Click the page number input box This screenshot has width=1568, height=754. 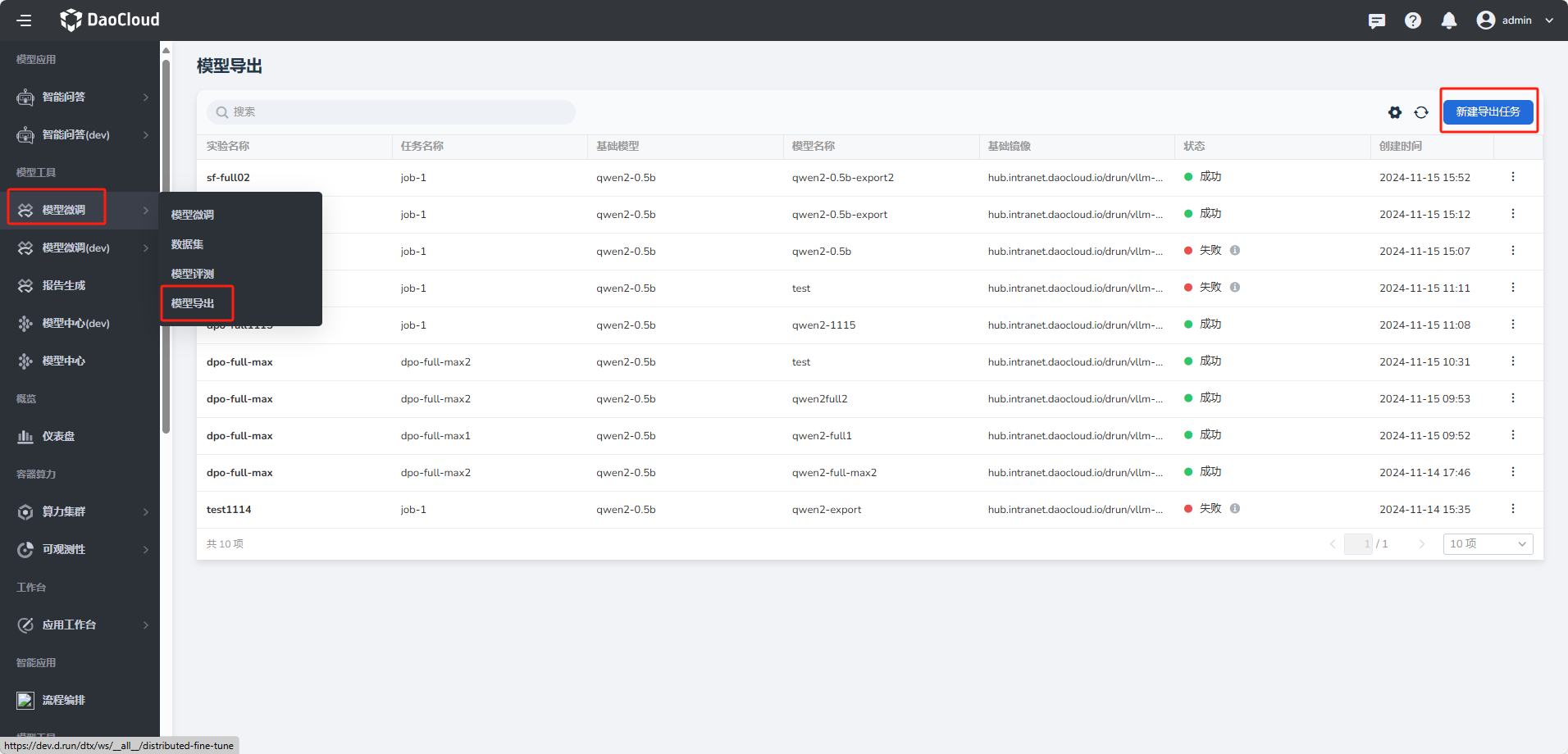pyautogui.click(x=1358, y=544)
